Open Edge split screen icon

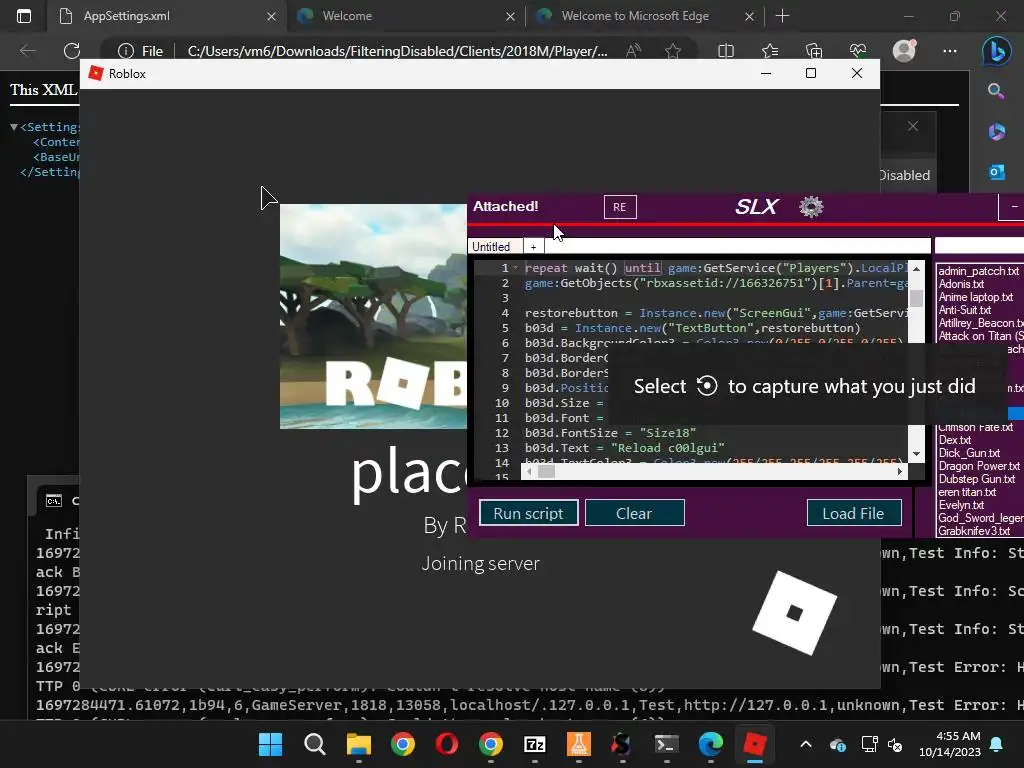(726, 50)
